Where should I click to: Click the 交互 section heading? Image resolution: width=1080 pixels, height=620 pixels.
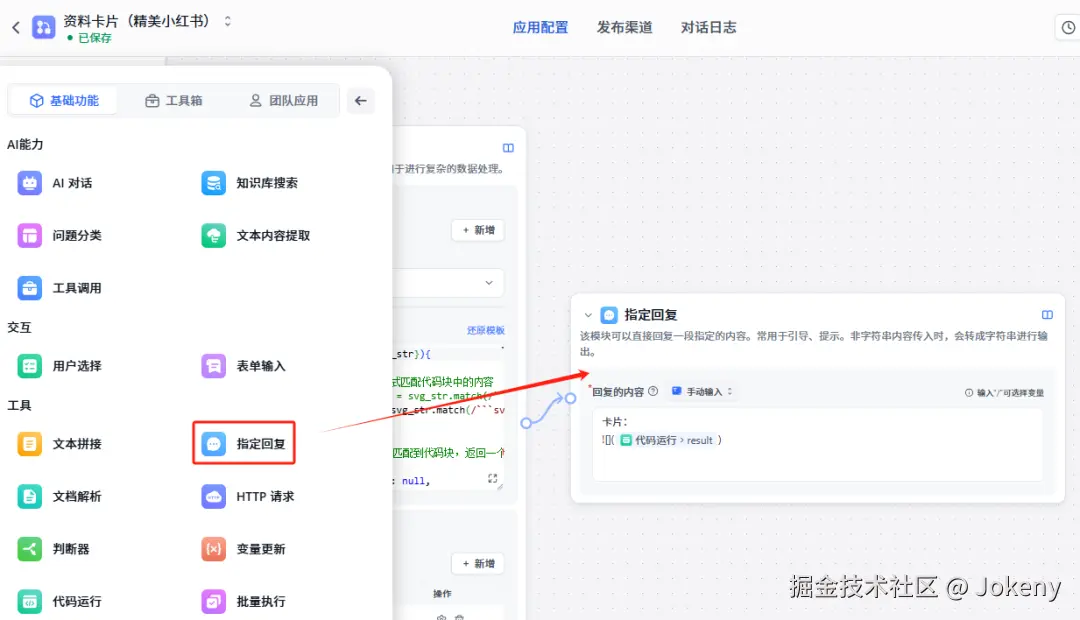[19, 327]
